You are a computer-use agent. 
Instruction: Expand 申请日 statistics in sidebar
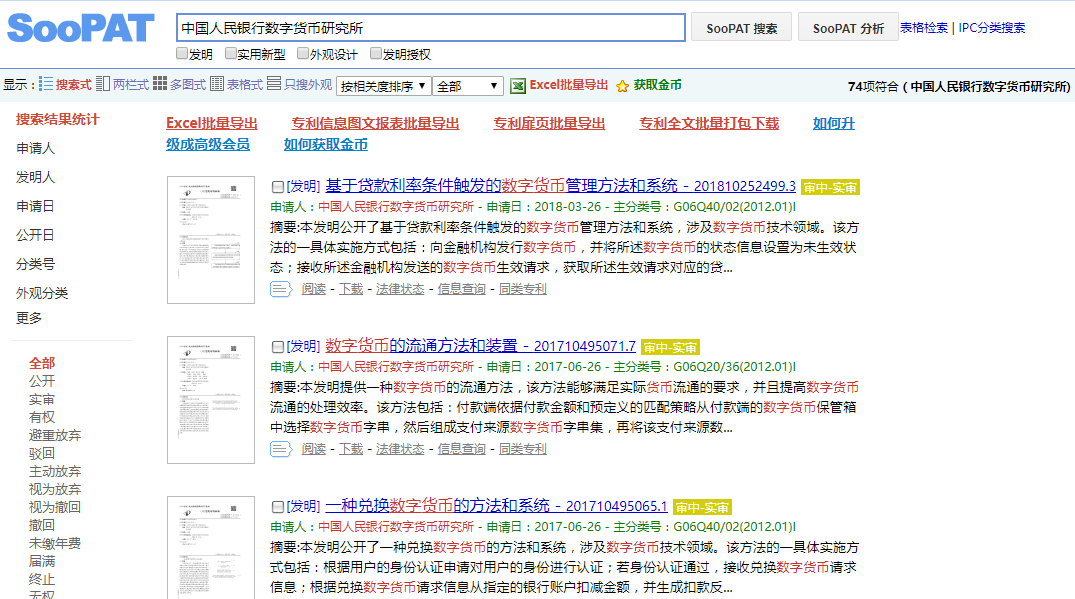[35, 206]
